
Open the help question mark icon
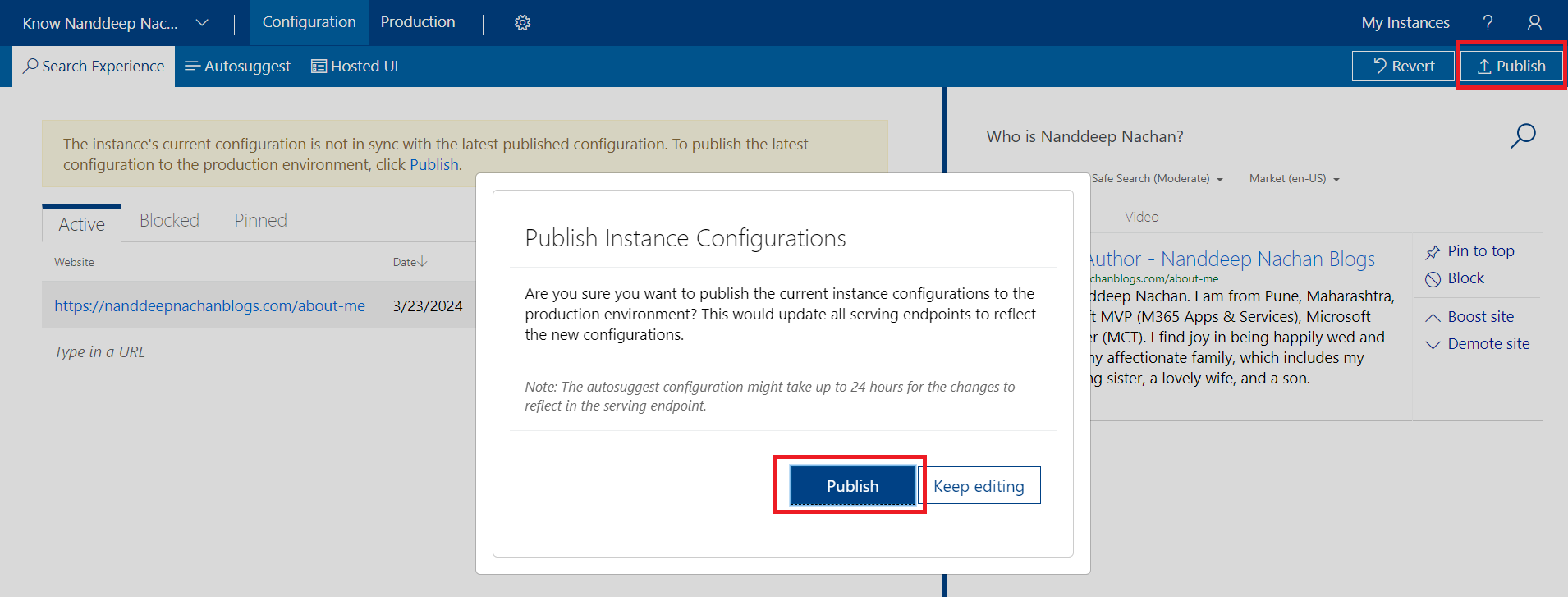1488,23
